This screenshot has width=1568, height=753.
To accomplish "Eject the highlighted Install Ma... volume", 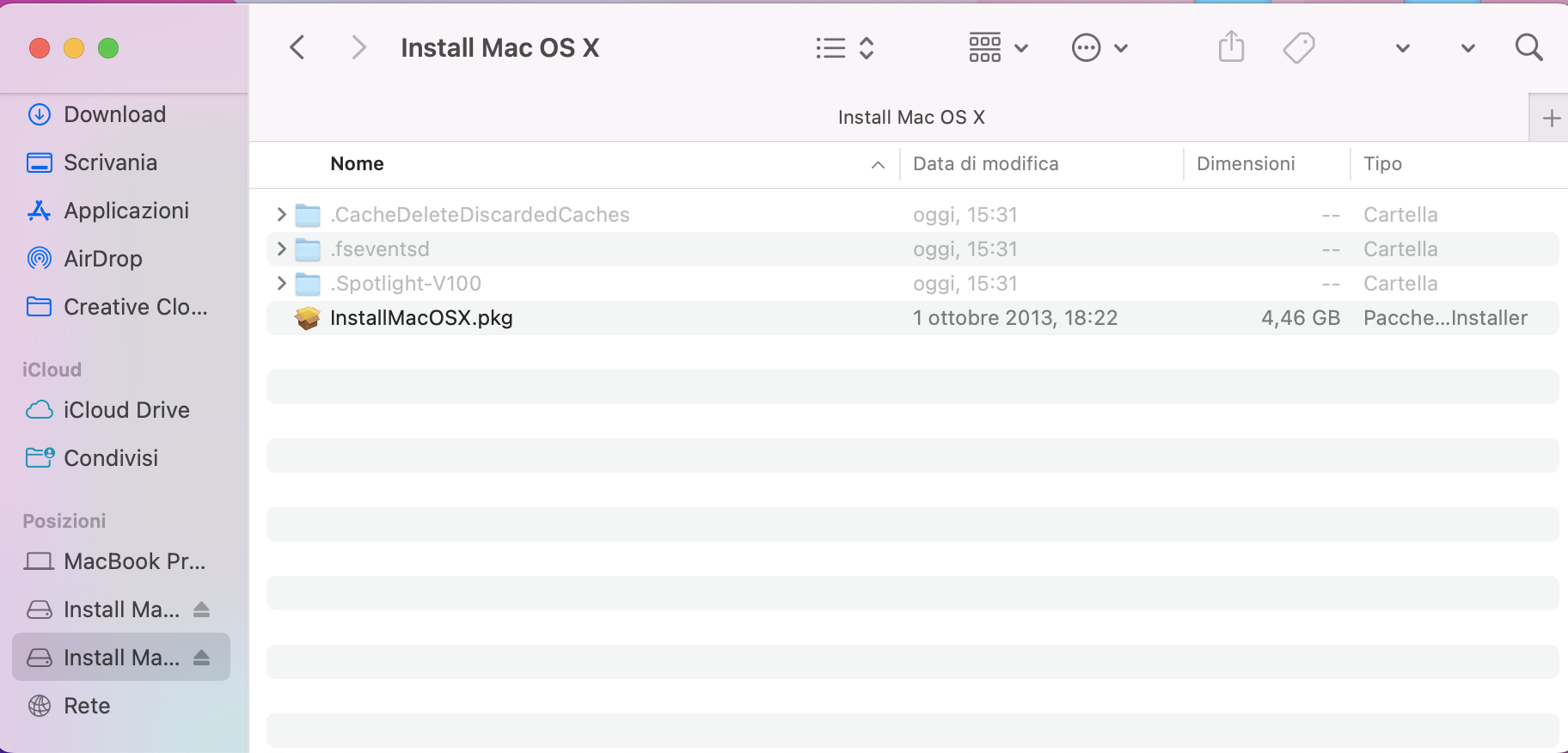I will [202, 658].
